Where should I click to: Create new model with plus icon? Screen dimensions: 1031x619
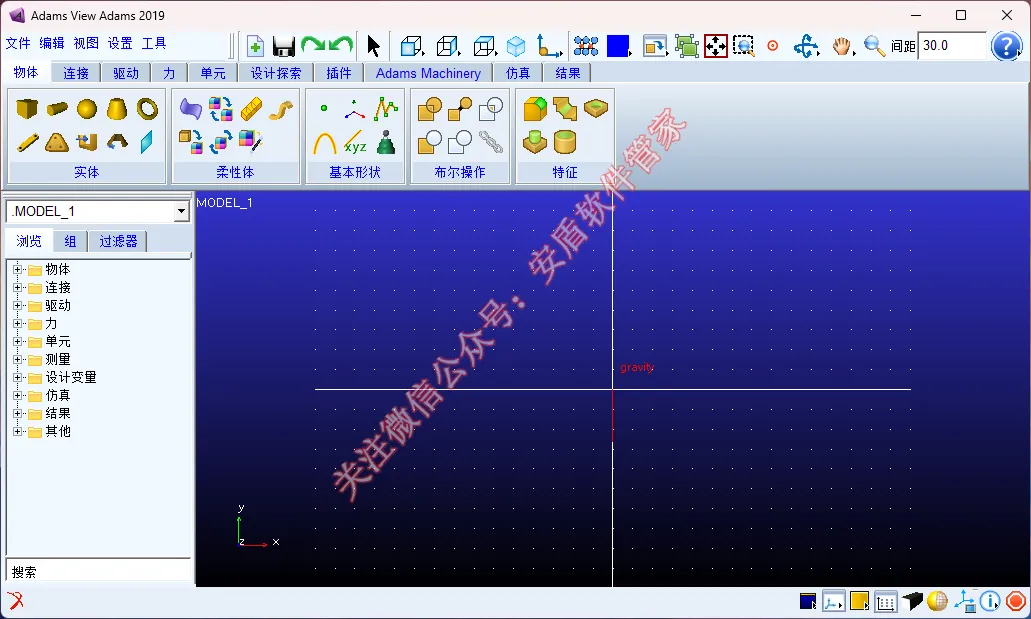click(x=255, y=46)
